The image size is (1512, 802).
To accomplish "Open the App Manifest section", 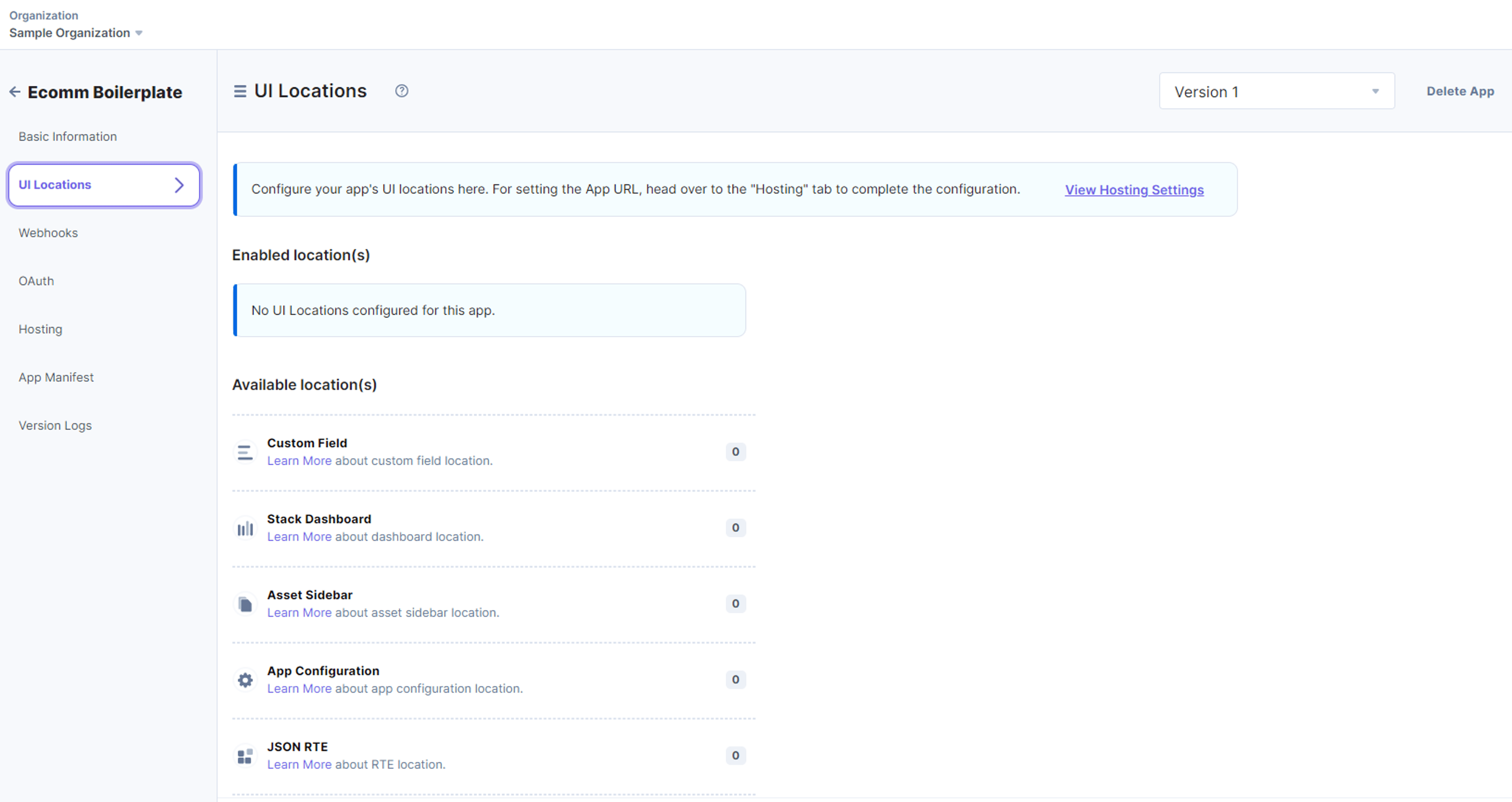I will click(56, 377).
